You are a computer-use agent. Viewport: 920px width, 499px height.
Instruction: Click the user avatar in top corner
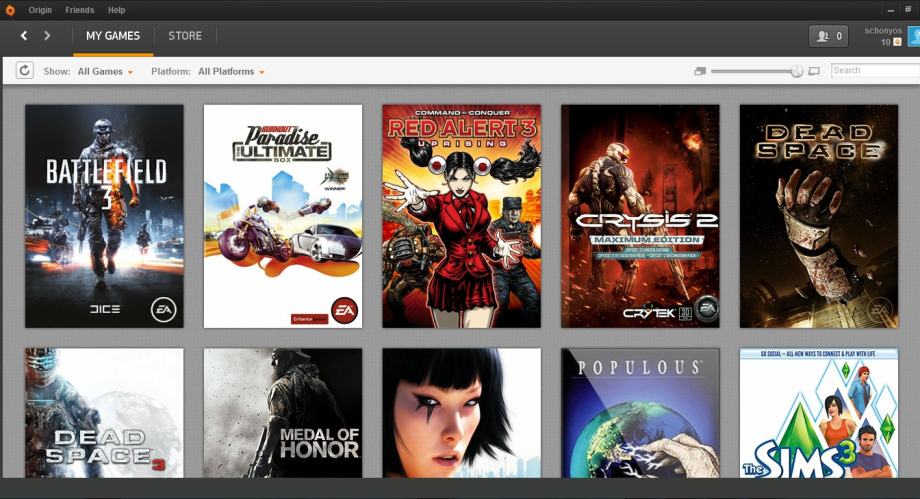[x=914, y=36]
